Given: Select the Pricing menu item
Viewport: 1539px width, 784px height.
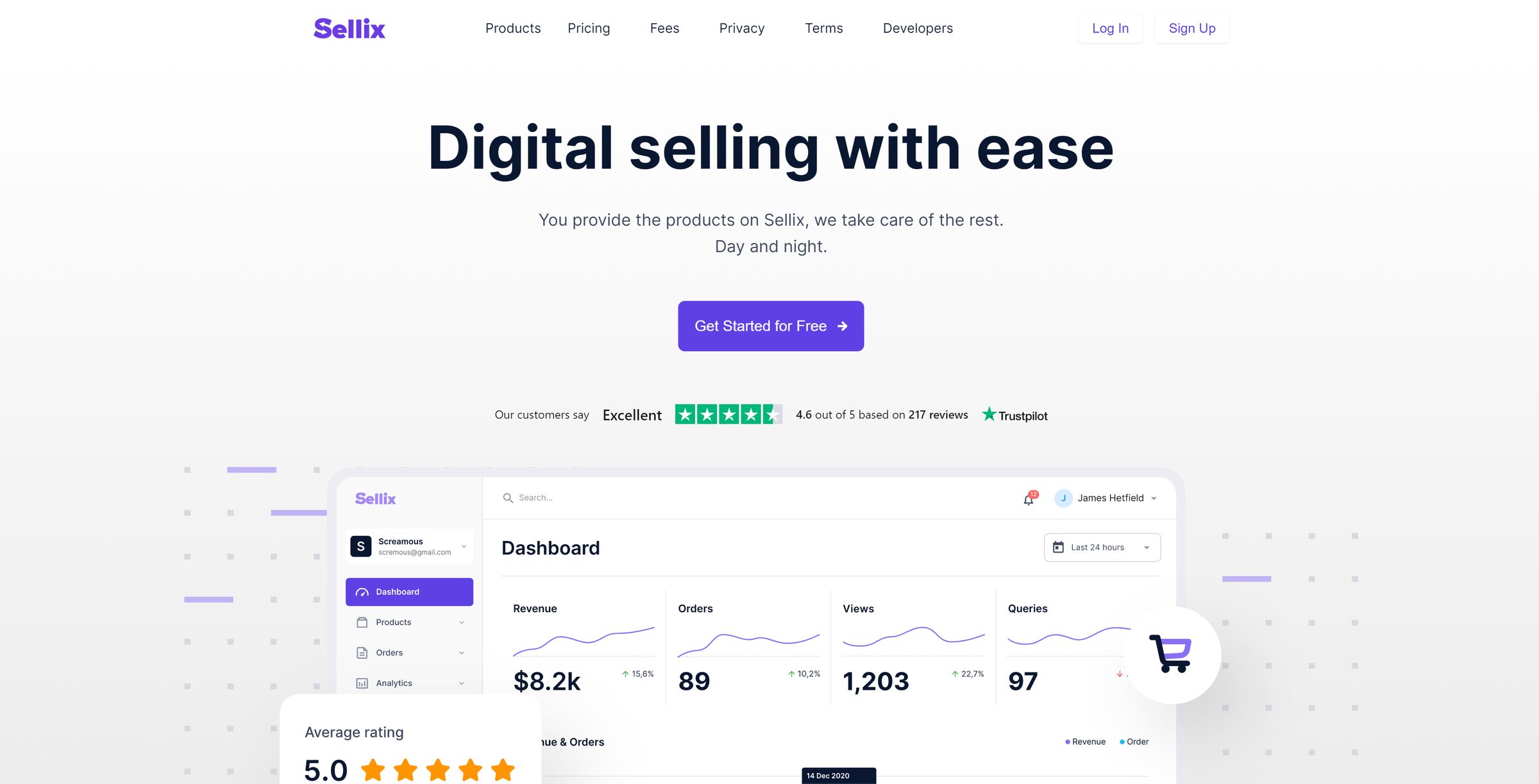Looking at the screenshot, I should 588,27.
